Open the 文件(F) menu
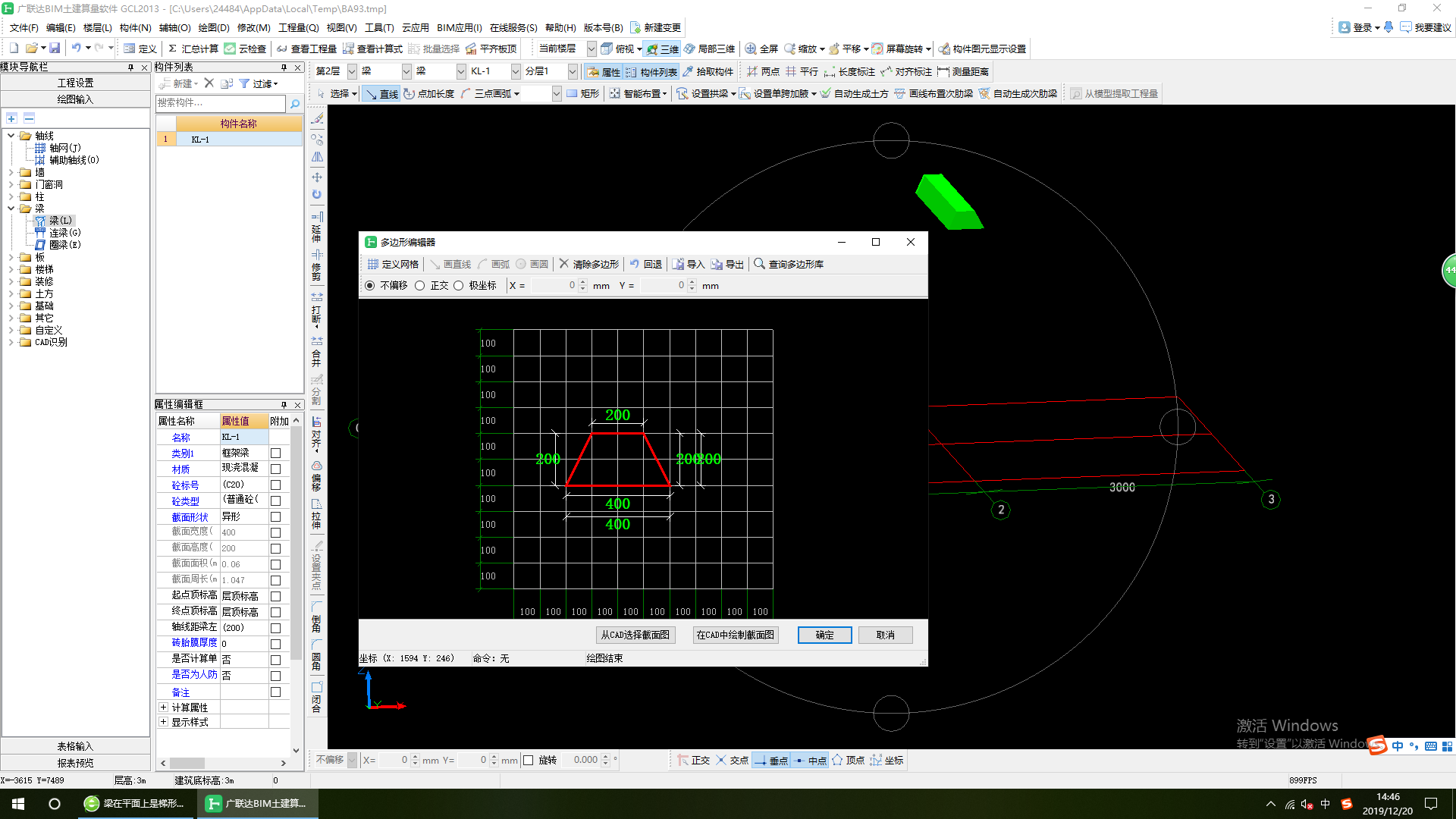This screenshot has height=819, width=1456. click(x=24, y=27)
